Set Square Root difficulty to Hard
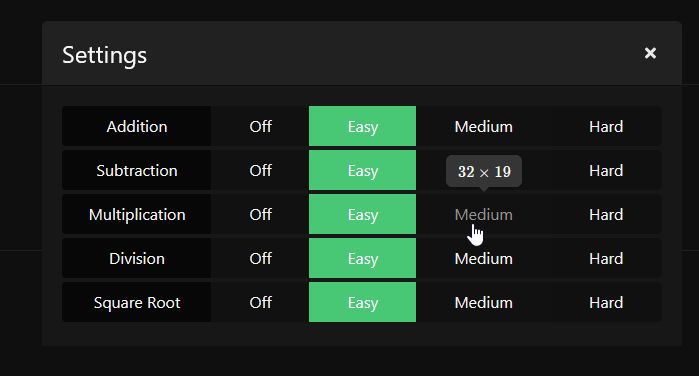The width and height of the screenshot is (699, 376). pyautogui.click(x=606, y=302)
